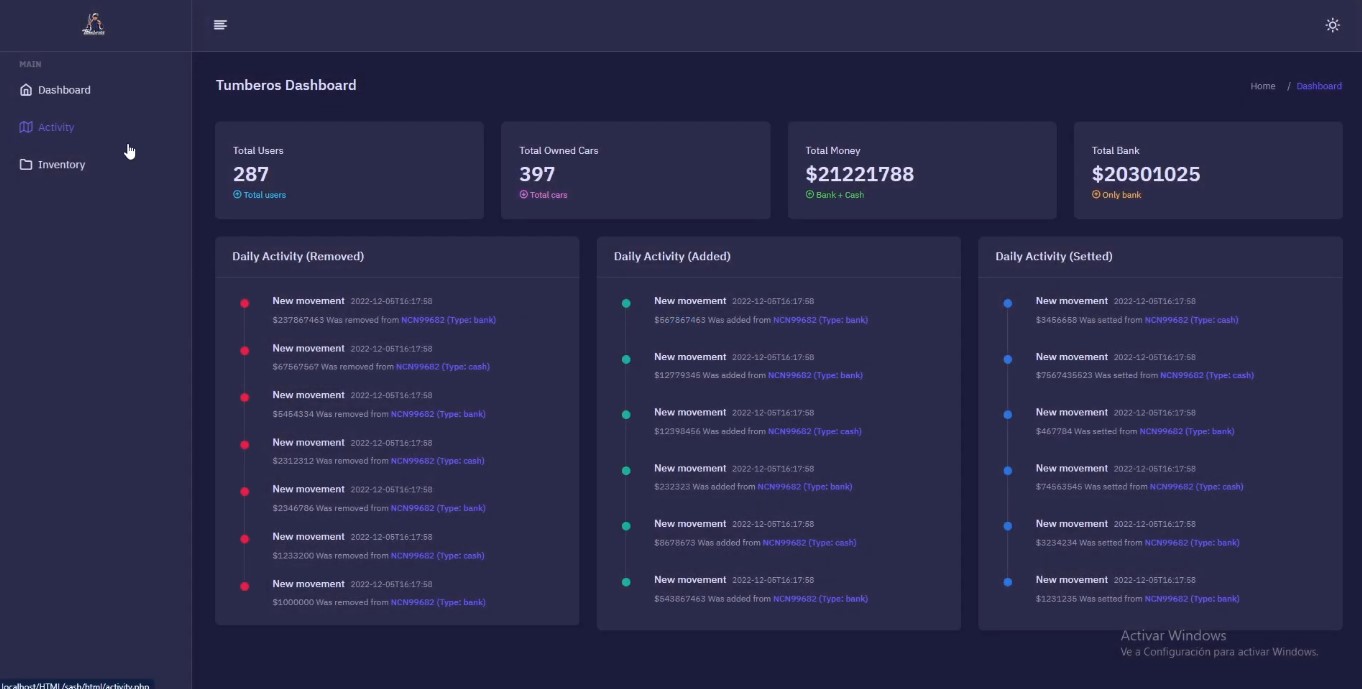Click the first green marker in the Added timeline
Viewport: 1362px width, 689px height.
626,303
